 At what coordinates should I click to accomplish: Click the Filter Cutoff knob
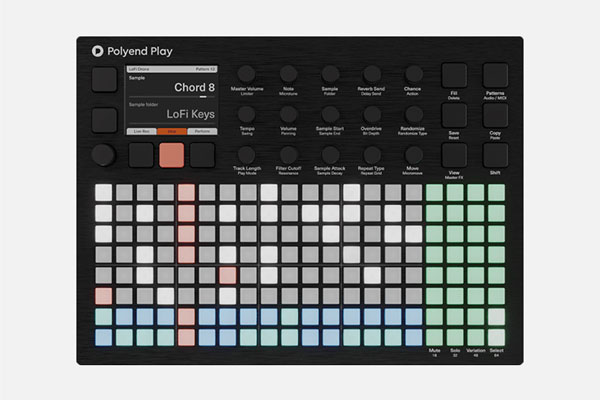[288, 155]
